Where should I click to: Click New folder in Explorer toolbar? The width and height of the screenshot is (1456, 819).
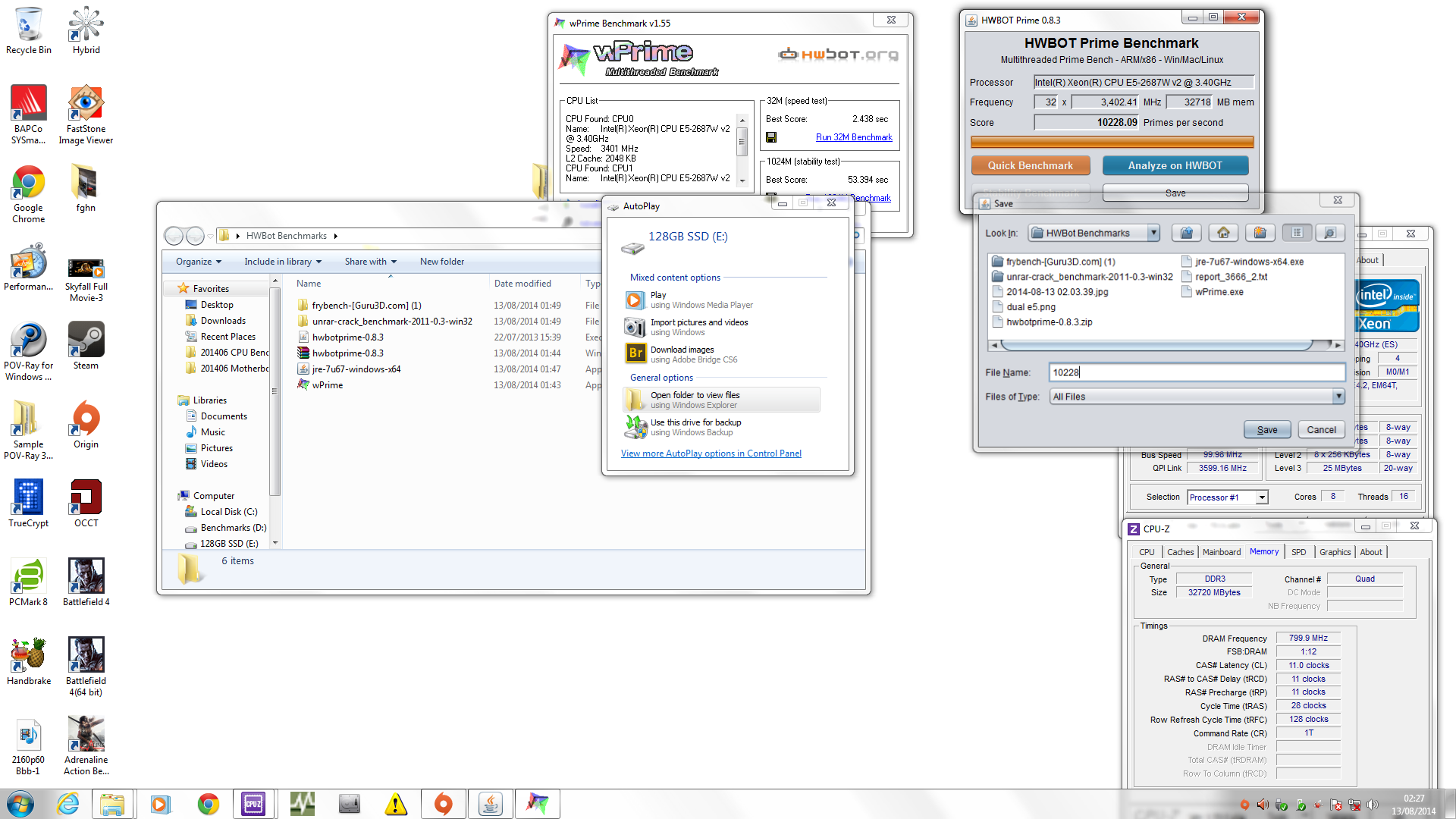[x=442, y=262]
